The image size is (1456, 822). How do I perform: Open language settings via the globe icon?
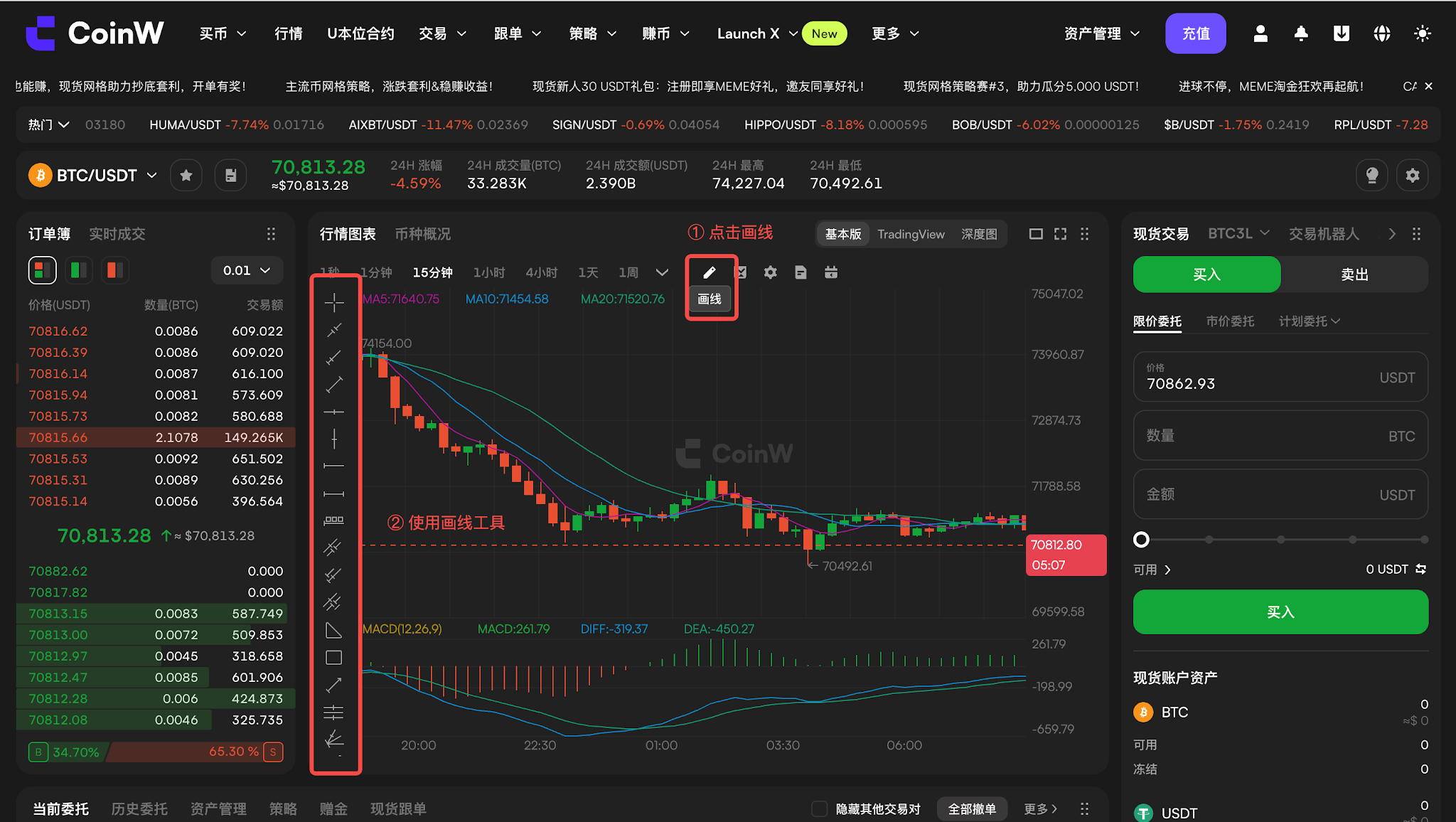pos(1382,33)
